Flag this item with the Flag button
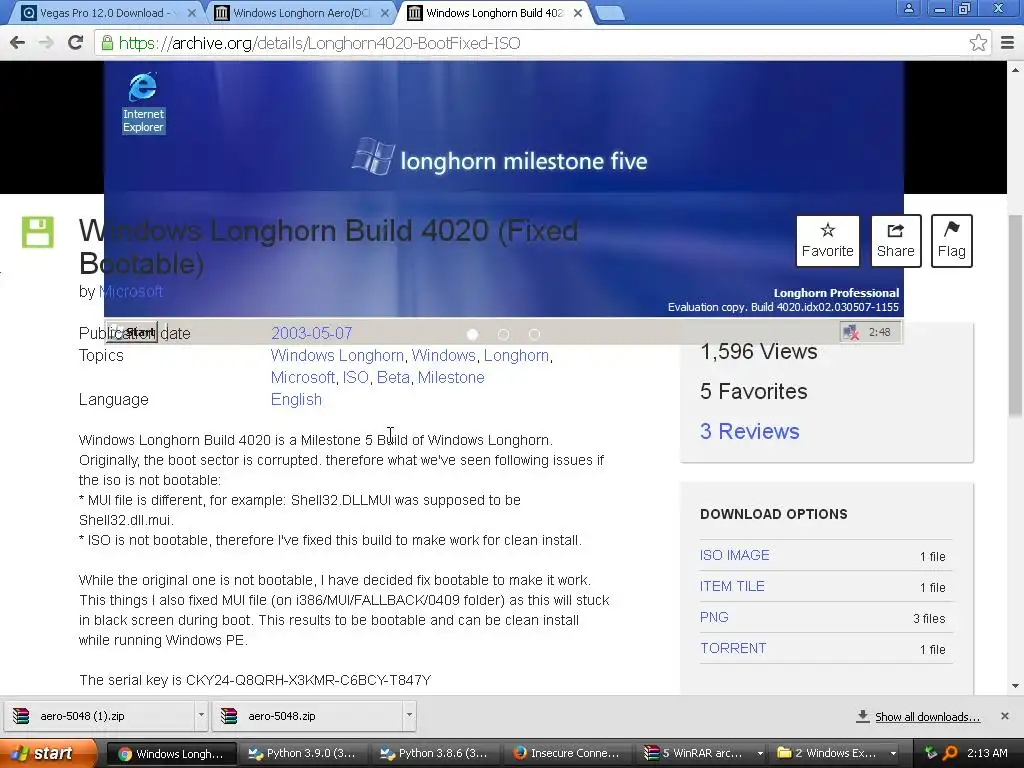The height and width of the screenshot is (768, 1024). point(952,241)
